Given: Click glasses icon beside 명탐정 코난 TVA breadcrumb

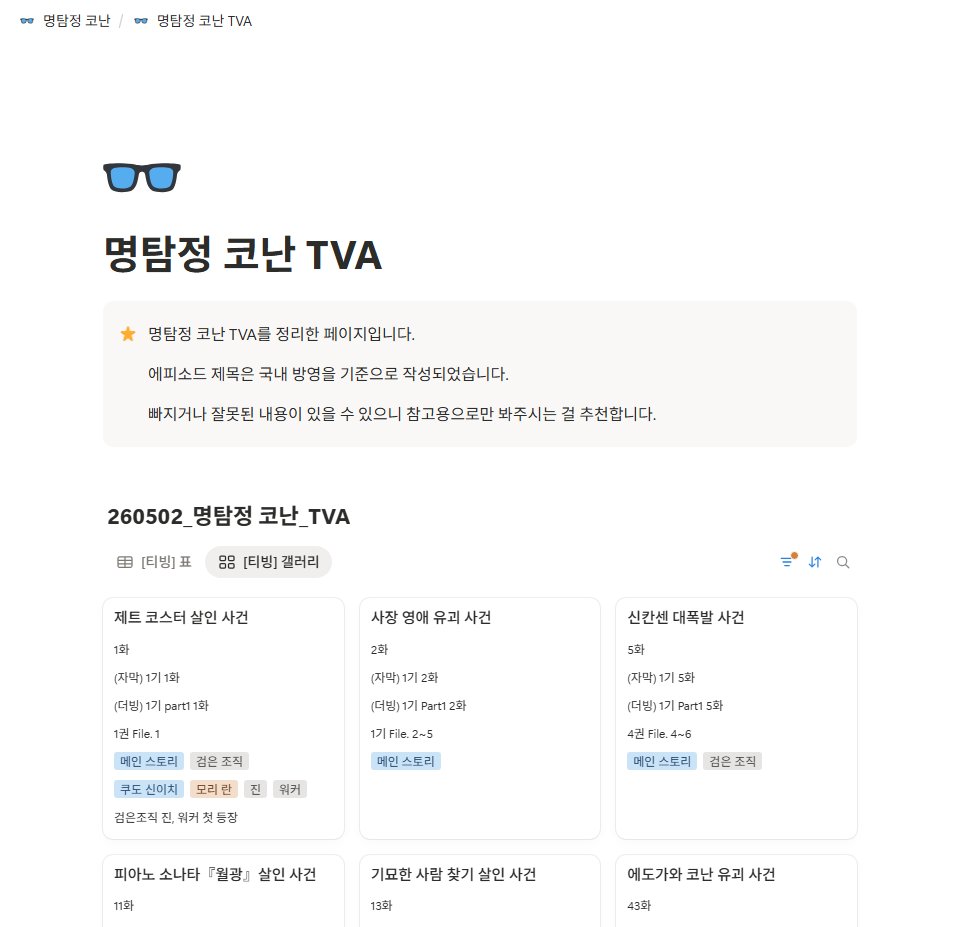Looking at the screenshot, I should [x=141, y=21].
